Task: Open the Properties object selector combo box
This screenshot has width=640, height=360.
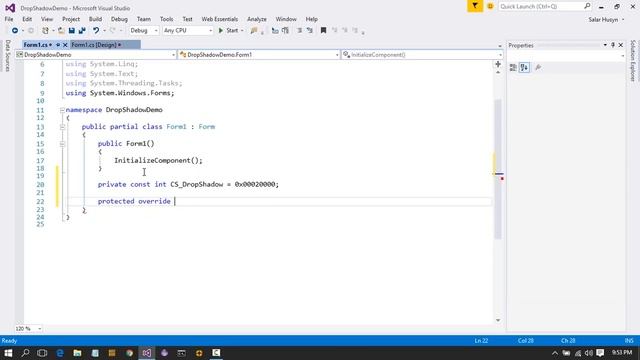Action: 566,56
